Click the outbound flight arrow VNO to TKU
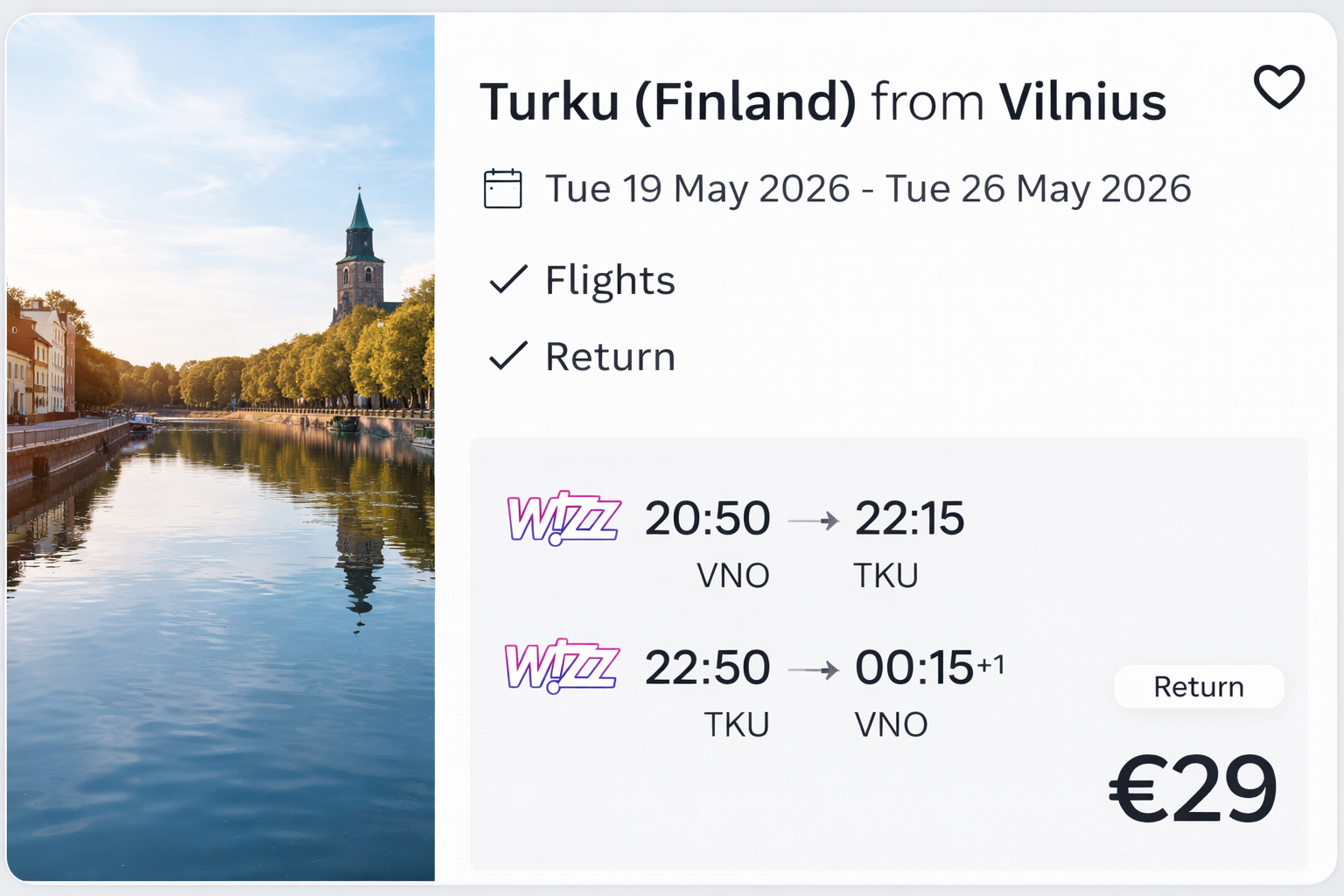The height and width of the screenshot is (896, 1344). pyautogui.click(x=813, y=521)
